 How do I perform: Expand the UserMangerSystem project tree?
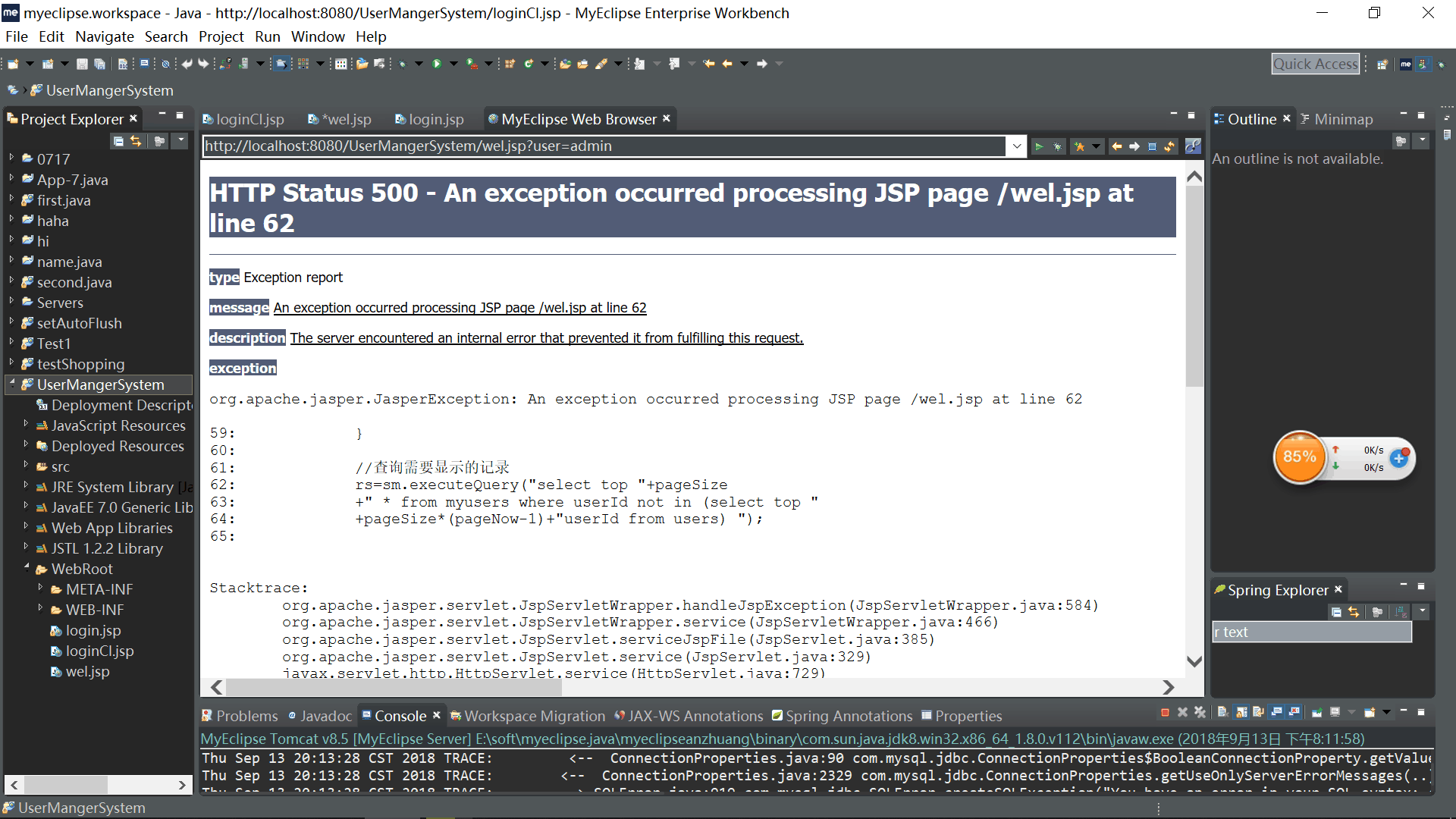click(x=10, y=384)
